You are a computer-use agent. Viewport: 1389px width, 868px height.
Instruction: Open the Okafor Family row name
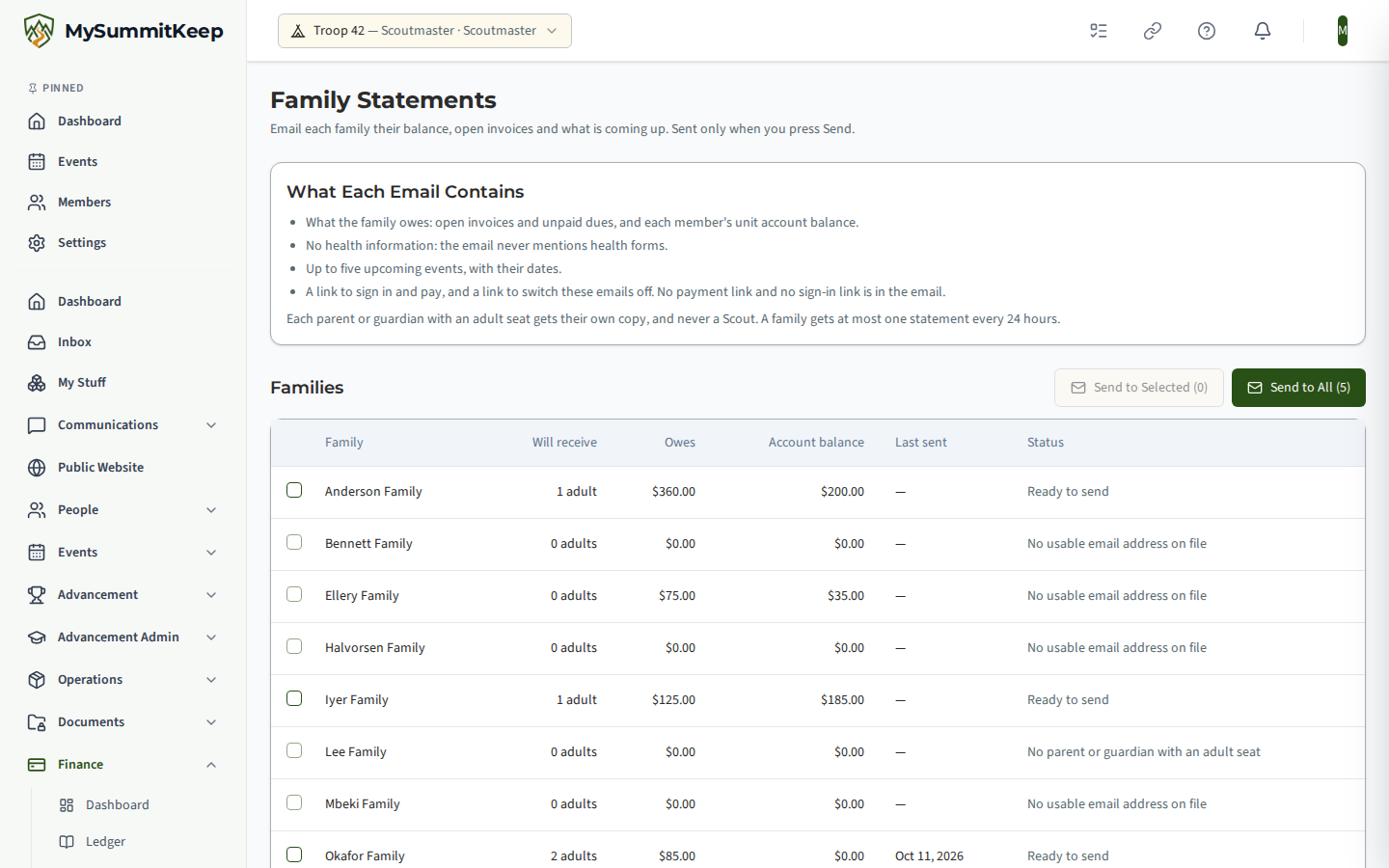point(365,856)
